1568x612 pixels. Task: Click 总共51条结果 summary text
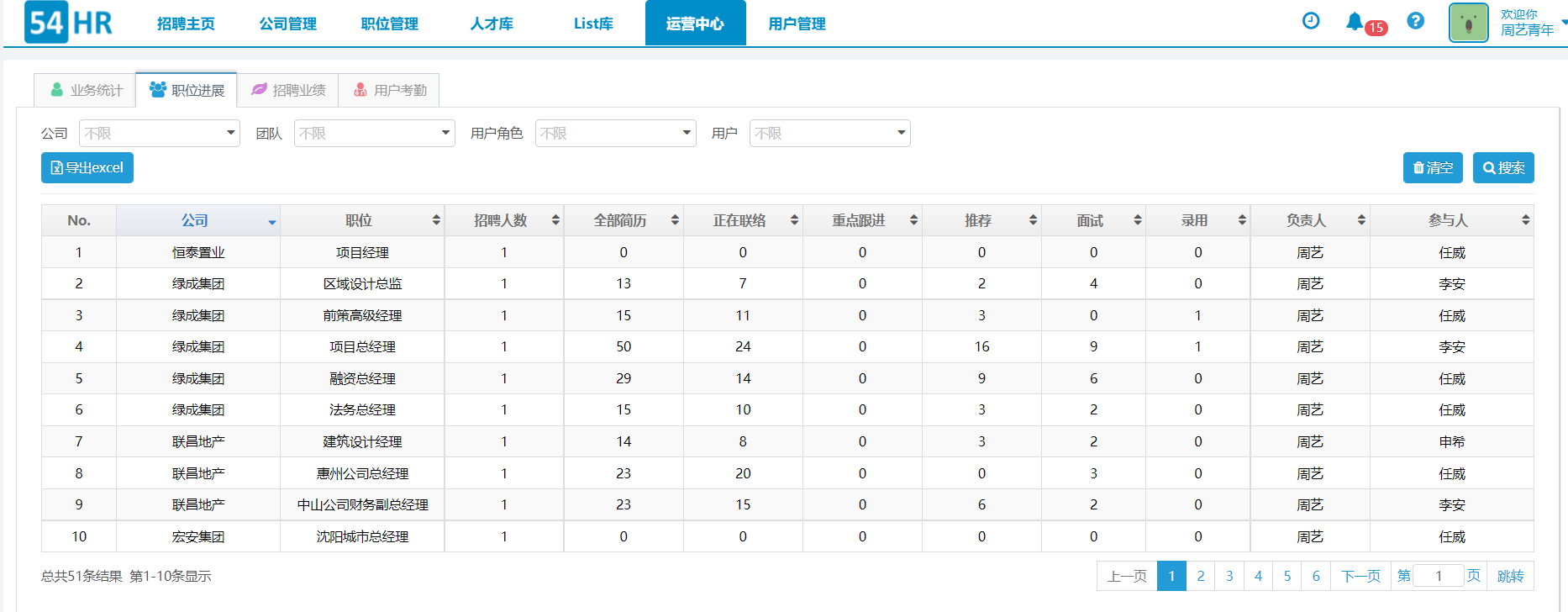pyautogui.click(x=82, y=576)
